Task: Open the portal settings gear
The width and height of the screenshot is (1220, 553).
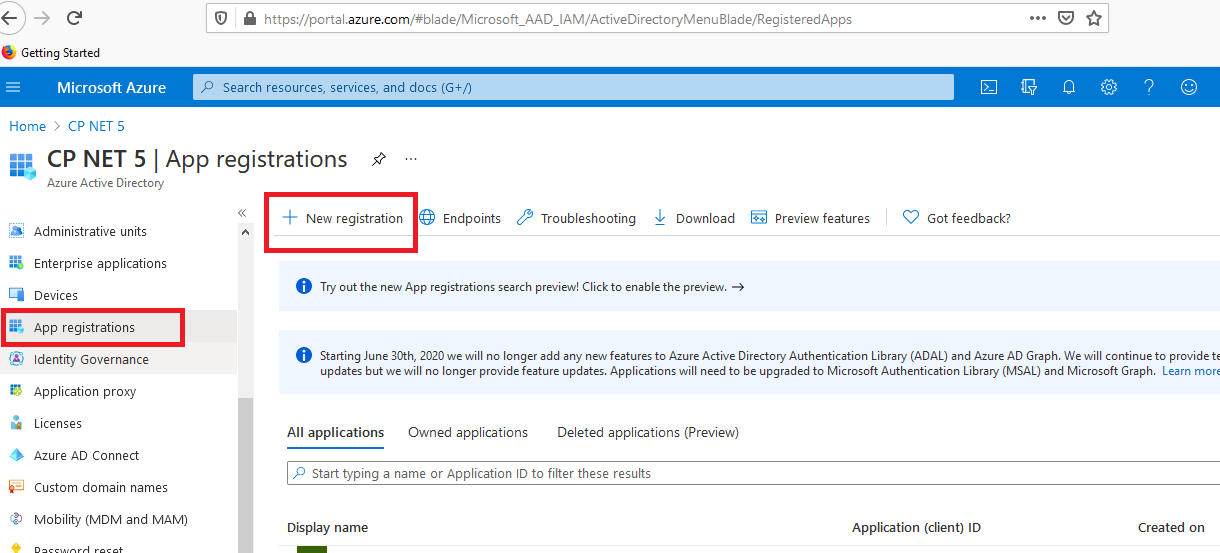Action: click(1108, 87)
